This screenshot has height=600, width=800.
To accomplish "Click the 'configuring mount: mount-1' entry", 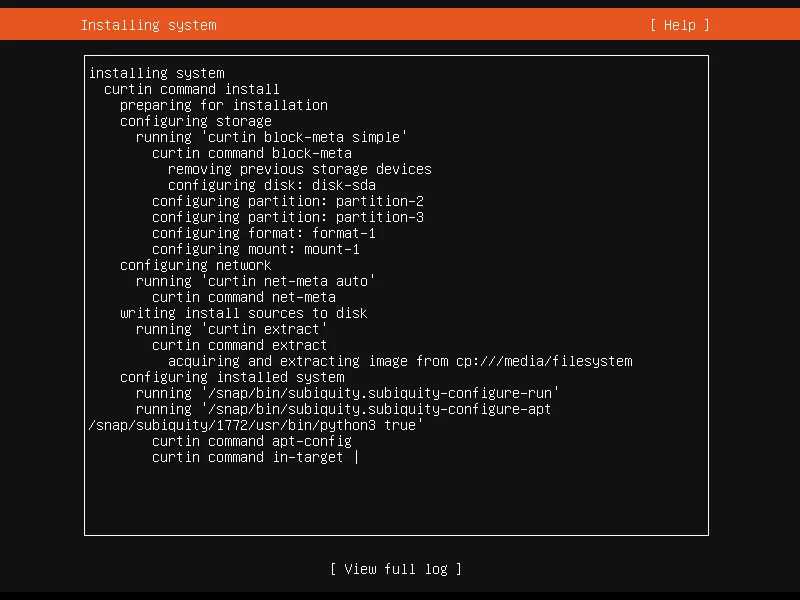I will coord(255,249).
